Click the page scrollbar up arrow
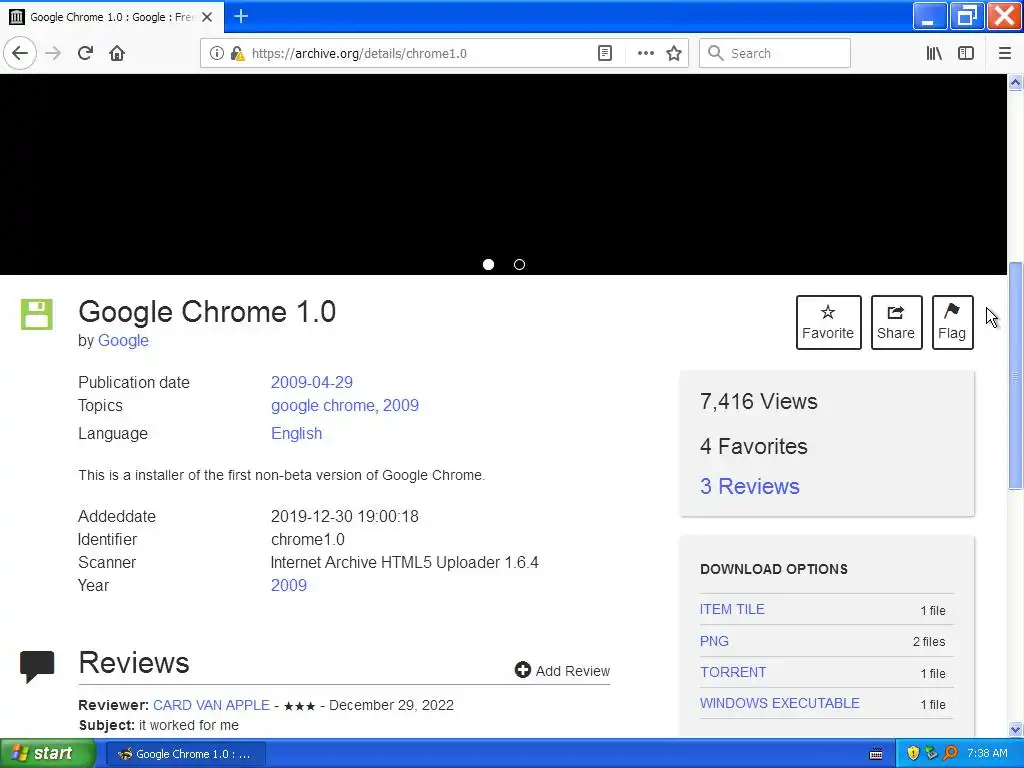The height and width of the screenshot is (768, 1024). coord(1016,82)
